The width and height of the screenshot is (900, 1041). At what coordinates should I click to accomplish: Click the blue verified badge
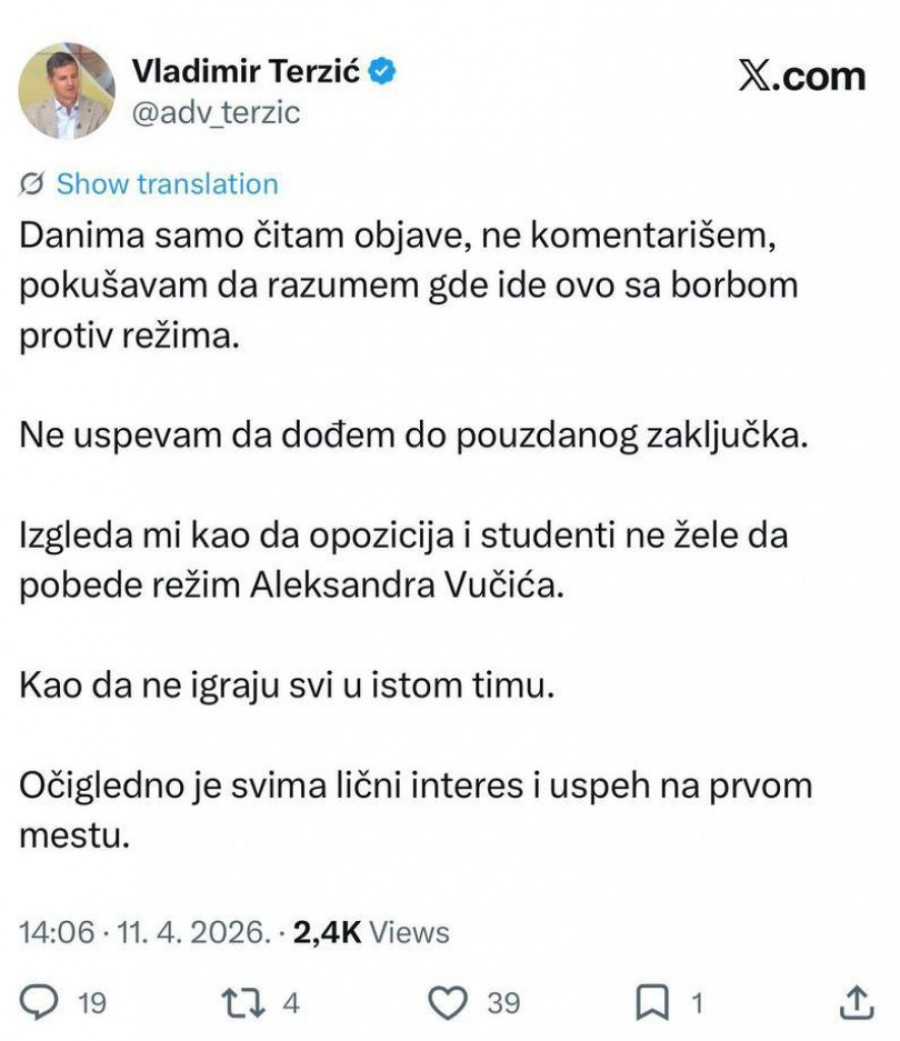click(x=387, y=72)
